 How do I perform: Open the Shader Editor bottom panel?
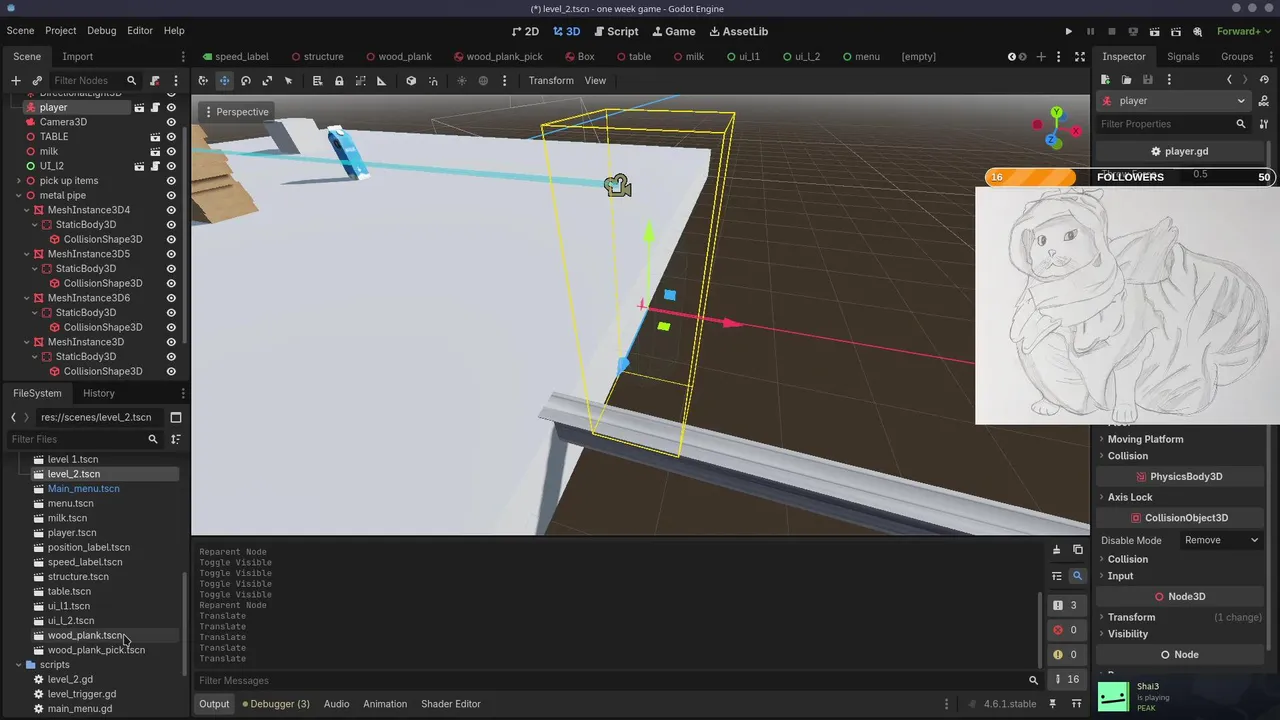pos(451,704)
